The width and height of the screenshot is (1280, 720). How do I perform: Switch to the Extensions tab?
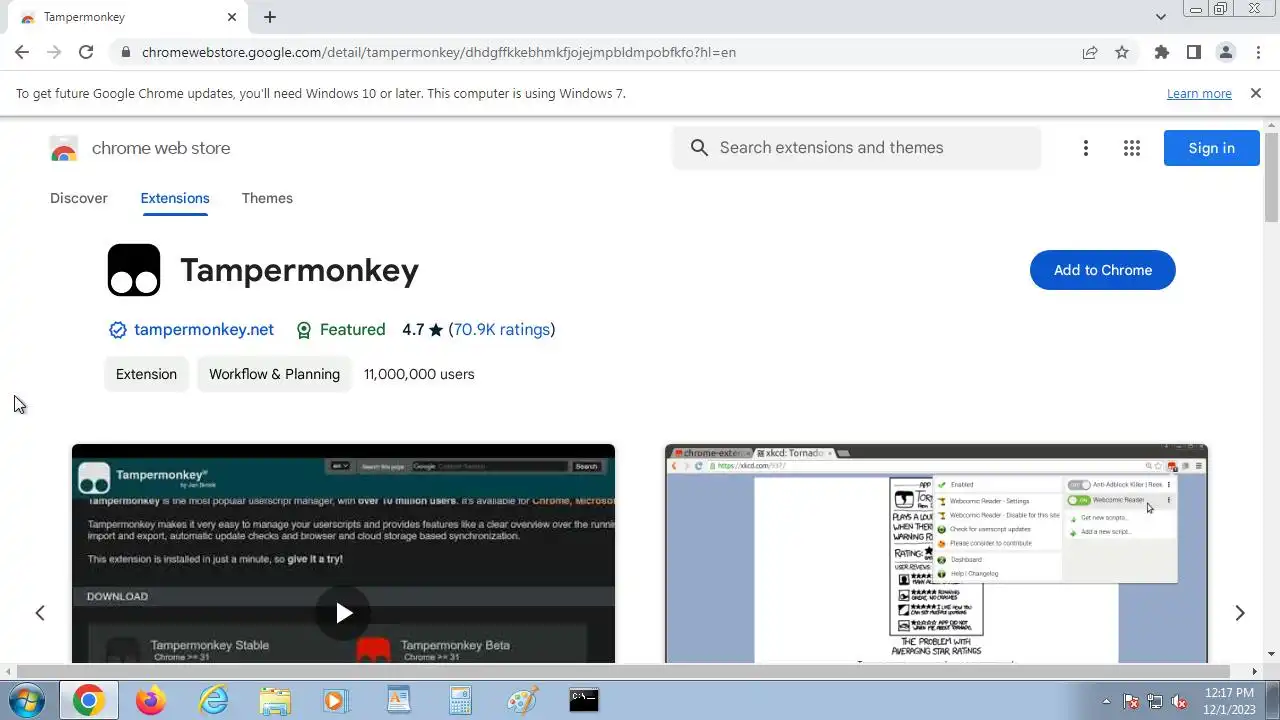175,198
